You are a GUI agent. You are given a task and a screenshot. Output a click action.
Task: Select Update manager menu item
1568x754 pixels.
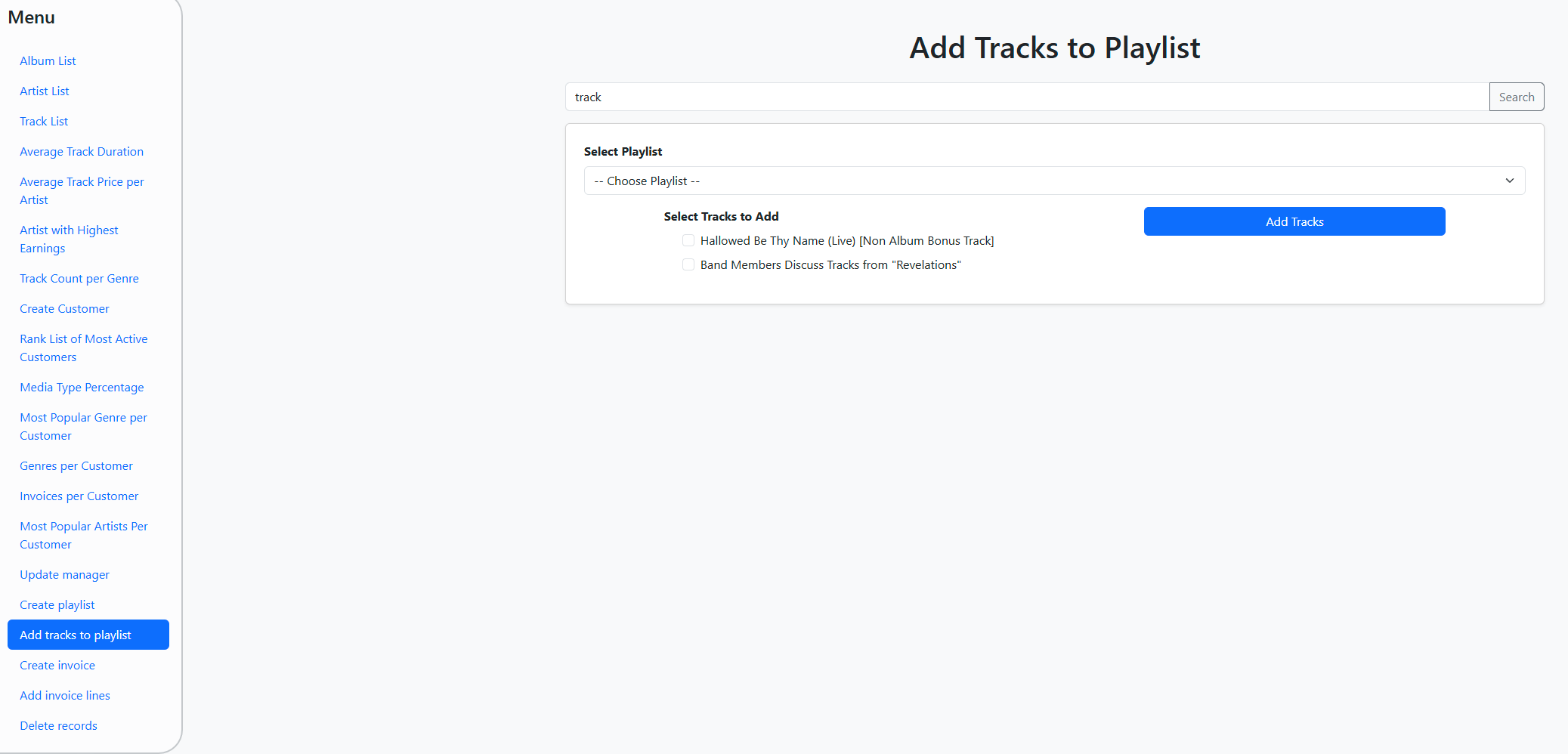tap(64, 574)
